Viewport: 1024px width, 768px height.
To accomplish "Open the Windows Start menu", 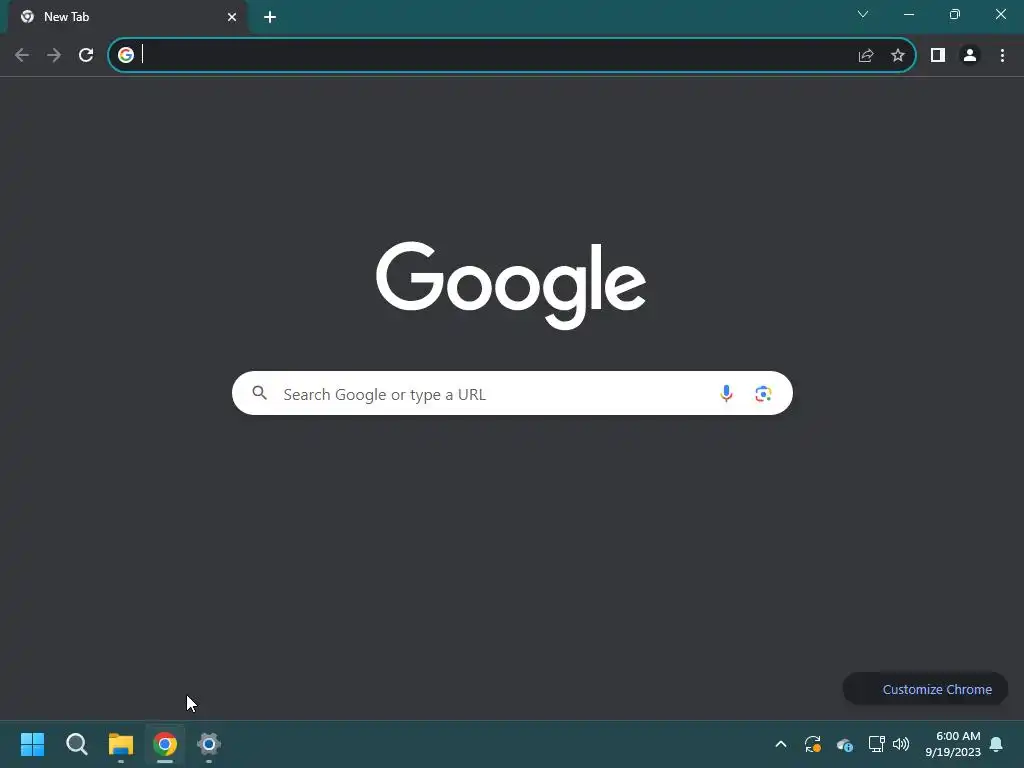I will (x=33, y=744).
